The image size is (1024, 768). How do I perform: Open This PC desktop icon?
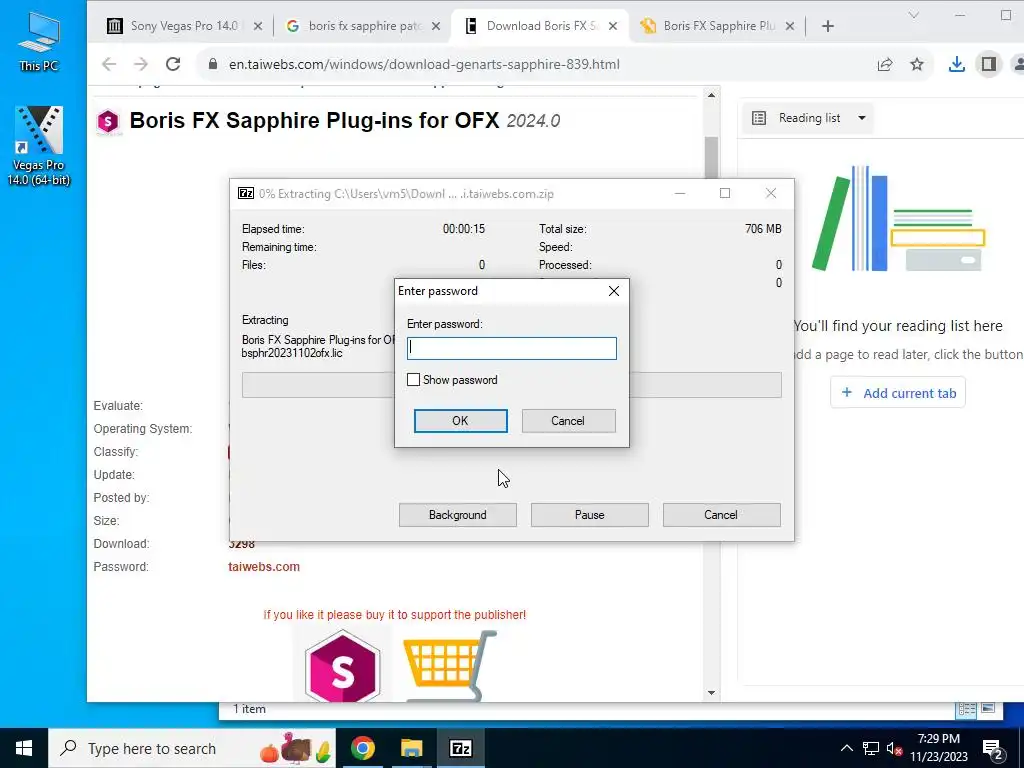39,42
